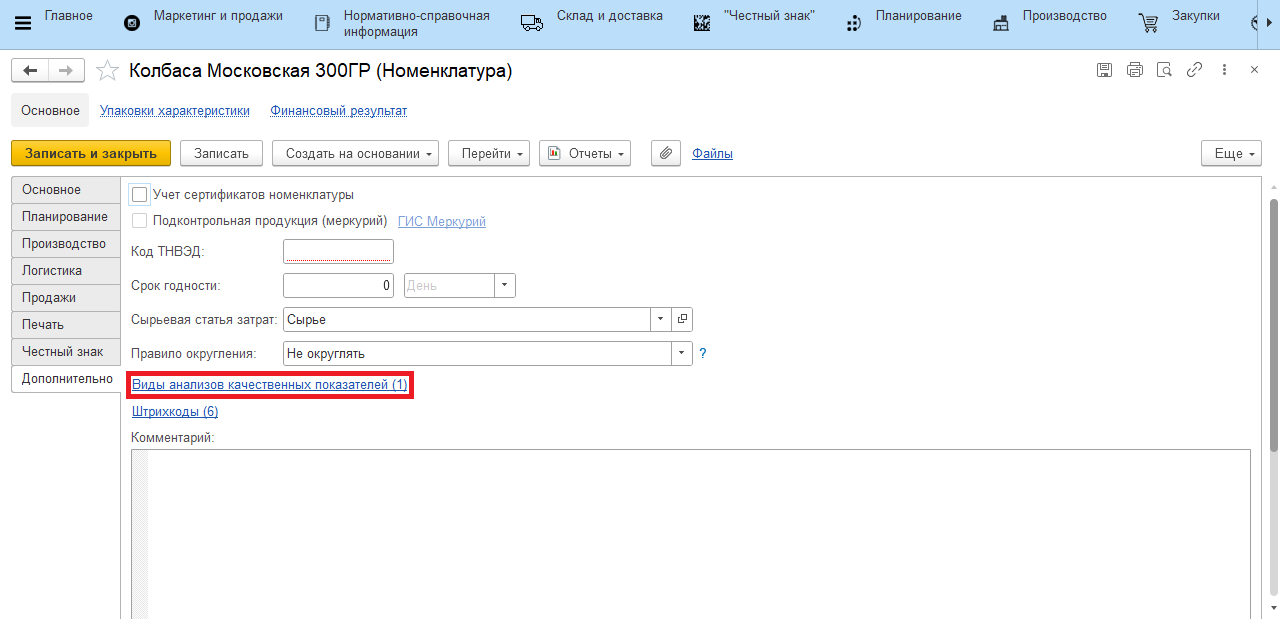1280x628 pixels.
Task: Switch to the Продажи side tab
Action: pyautogui.click(x=65, y=298)
